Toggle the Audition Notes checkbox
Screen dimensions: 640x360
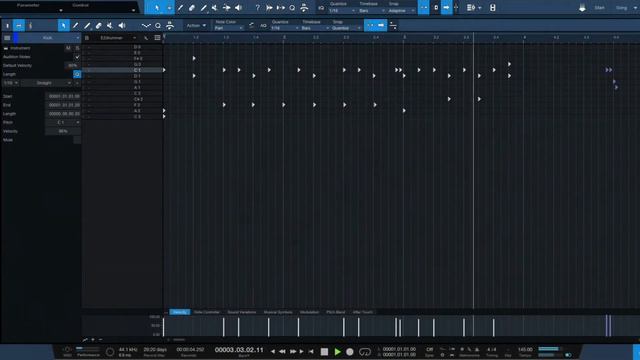77,57
